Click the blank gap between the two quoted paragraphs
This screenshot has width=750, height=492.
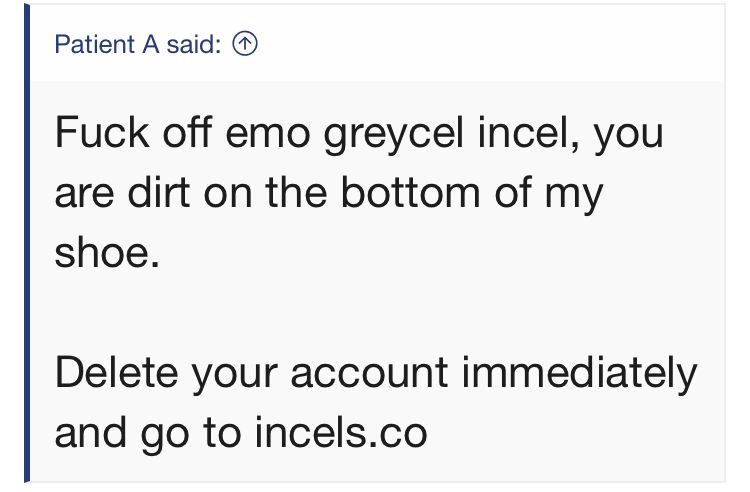pos(378,313)
